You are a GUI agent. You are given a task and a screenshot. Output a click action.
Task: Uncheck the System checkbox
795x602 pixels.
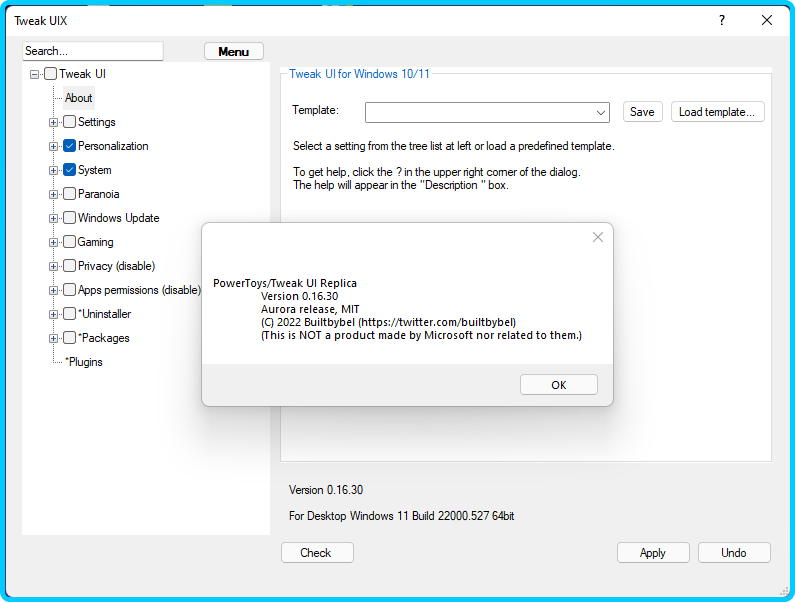coord(69,170)
